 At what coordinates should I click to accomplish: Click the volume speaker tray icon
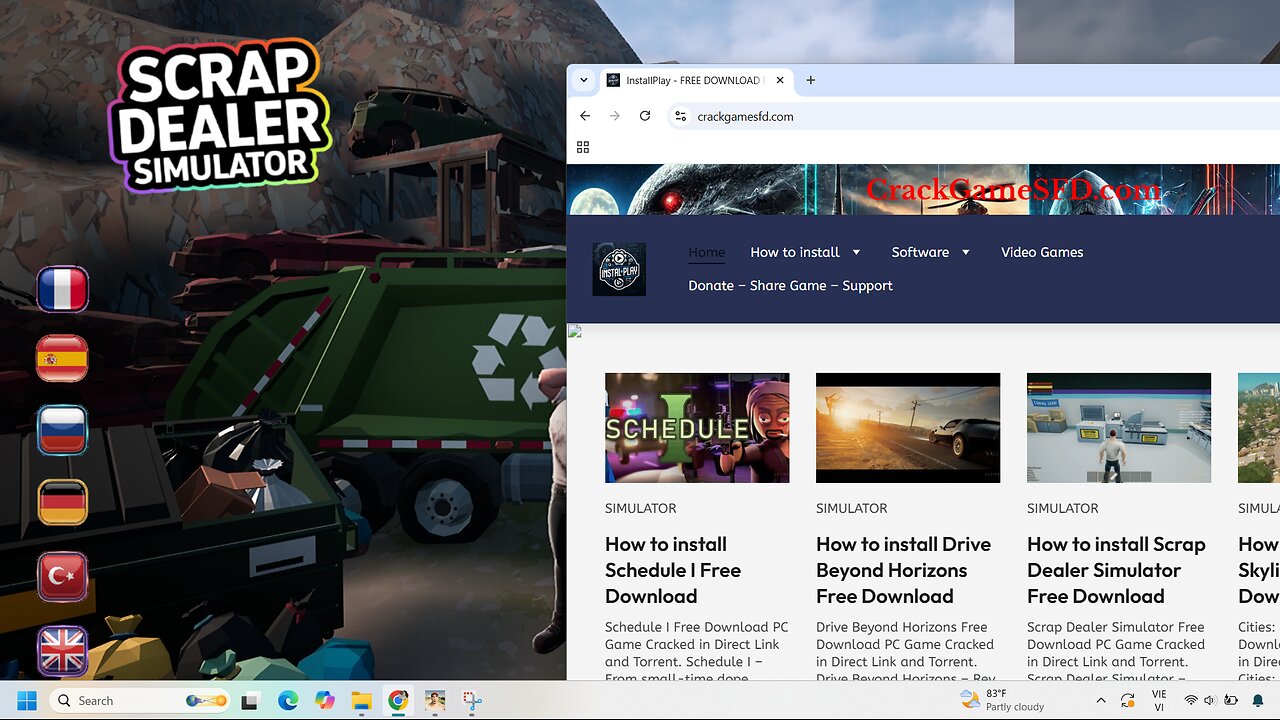[1210, 700]
